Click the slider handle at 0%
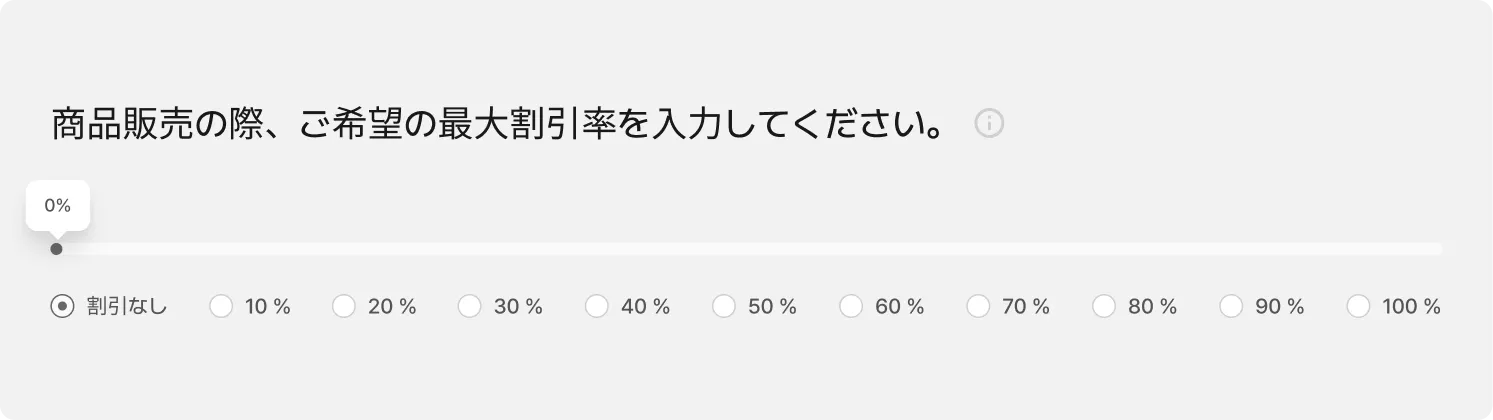 pos(56,249)
